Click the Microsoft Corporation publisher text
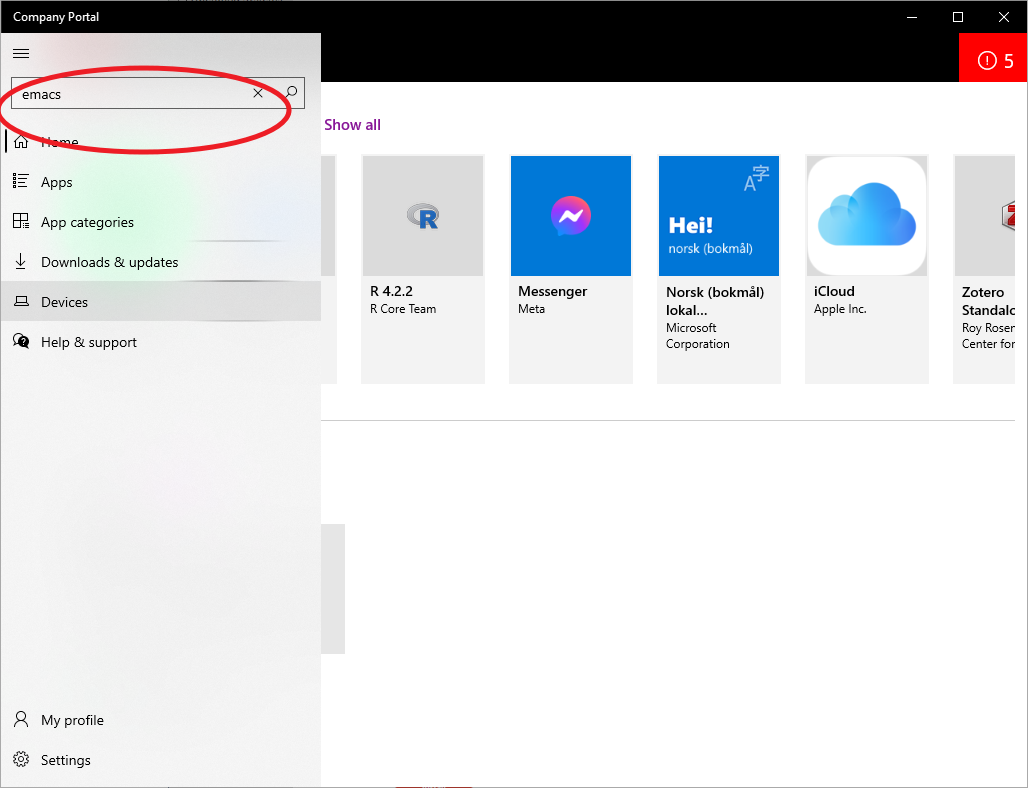 698,336
